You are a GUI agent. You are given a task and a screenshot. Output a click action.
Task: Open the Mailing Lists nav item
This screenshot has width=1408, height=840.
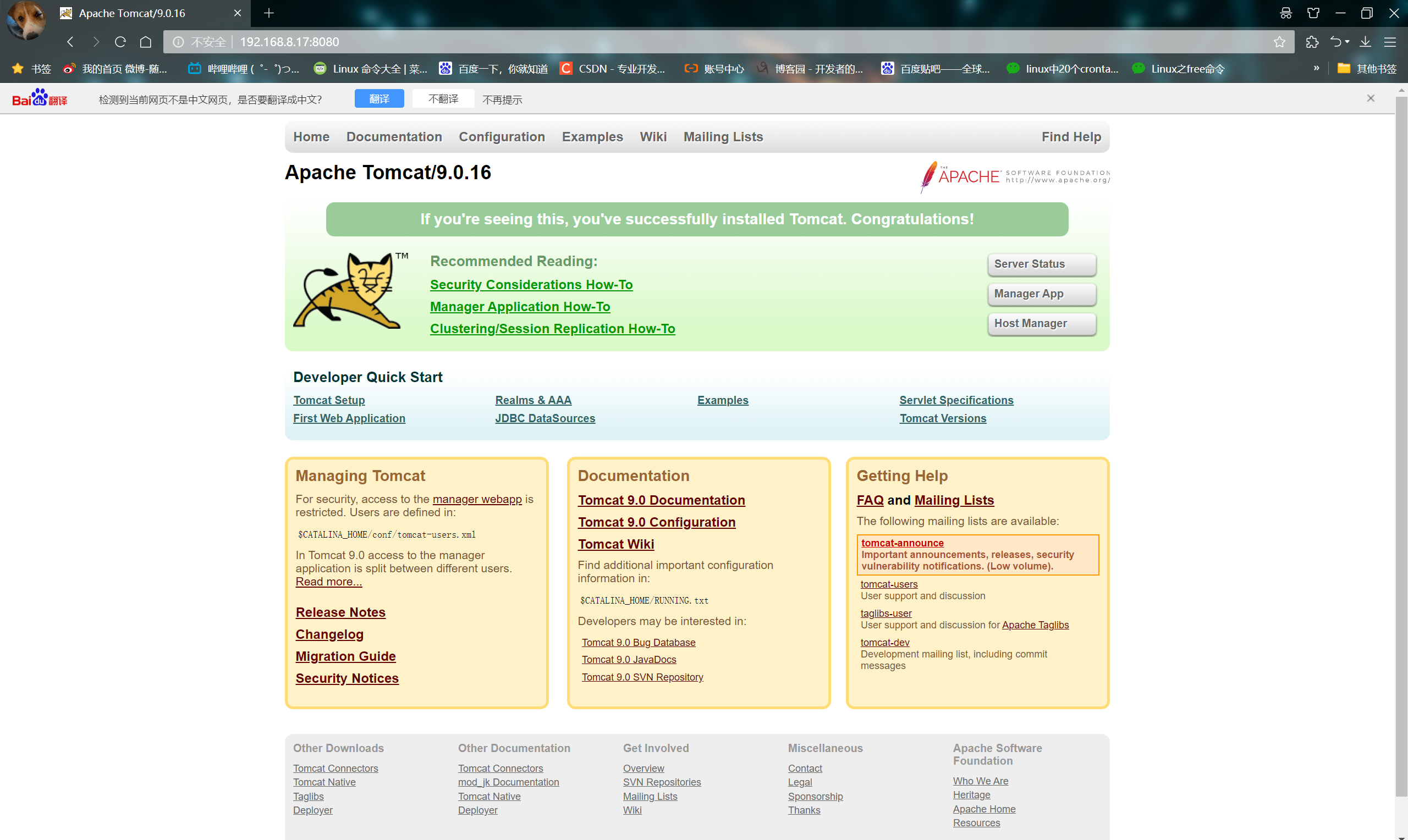pos(723,137)
